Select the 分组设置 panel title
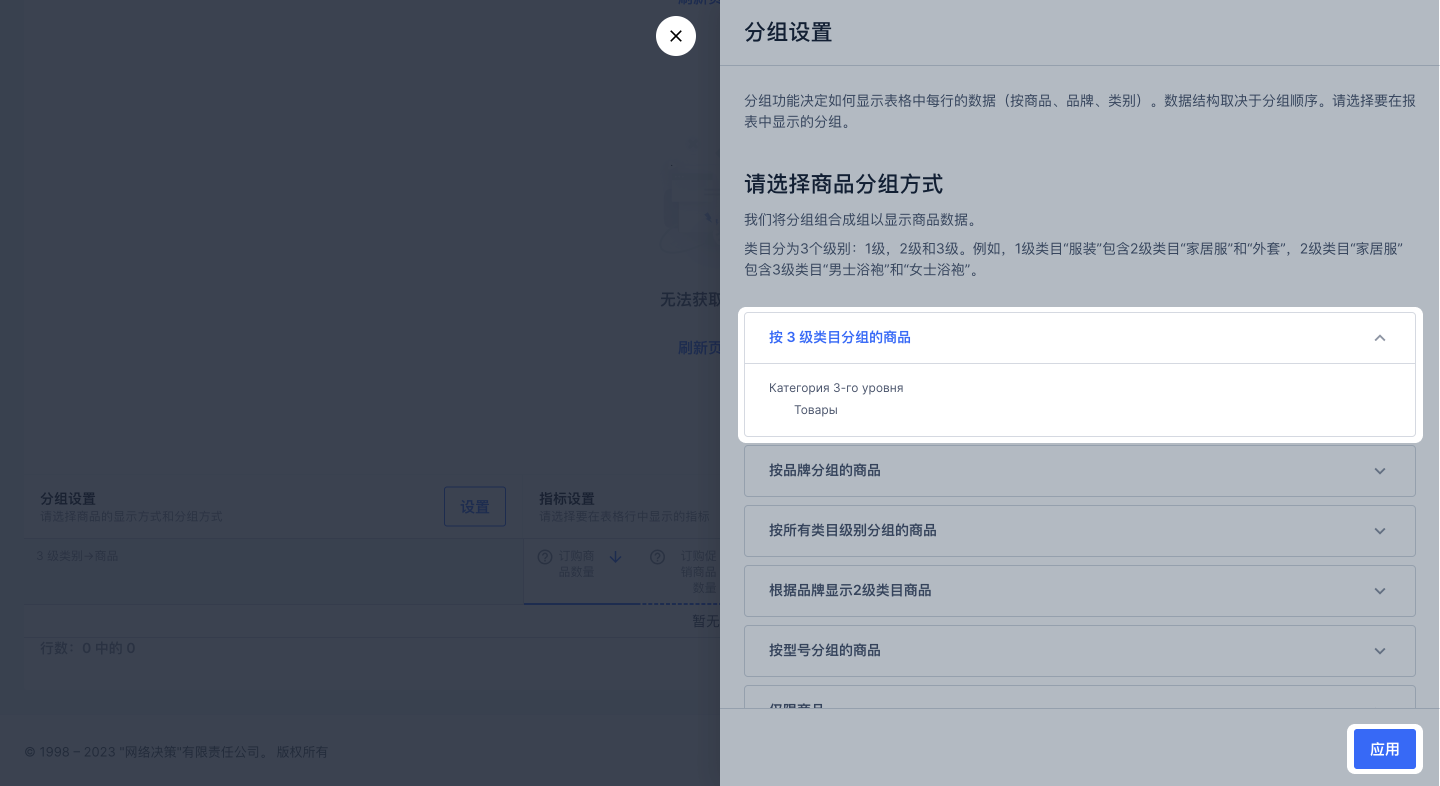Viewport: 1440px width, 786px height. pyautogui.click(x=788, y=32)
